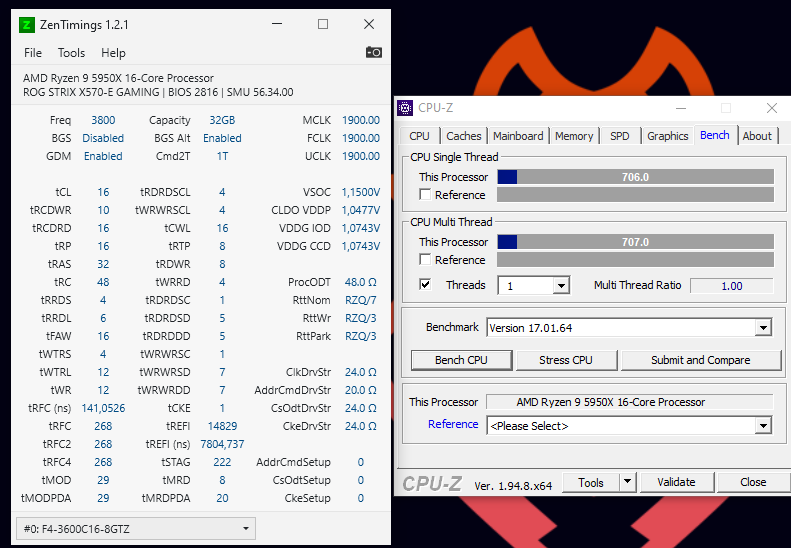Click the BGS Alt Enabled value

222,138
